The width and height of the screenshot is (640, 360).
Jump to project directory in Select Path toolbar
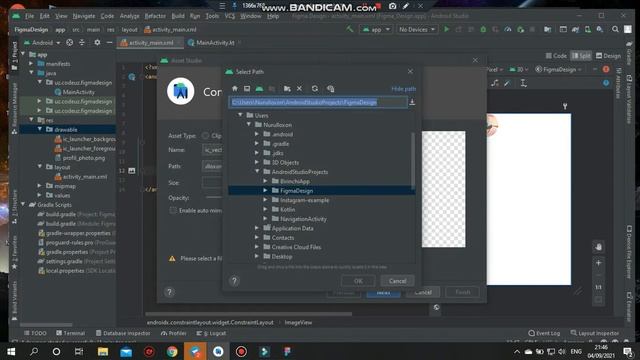point(259,89)
